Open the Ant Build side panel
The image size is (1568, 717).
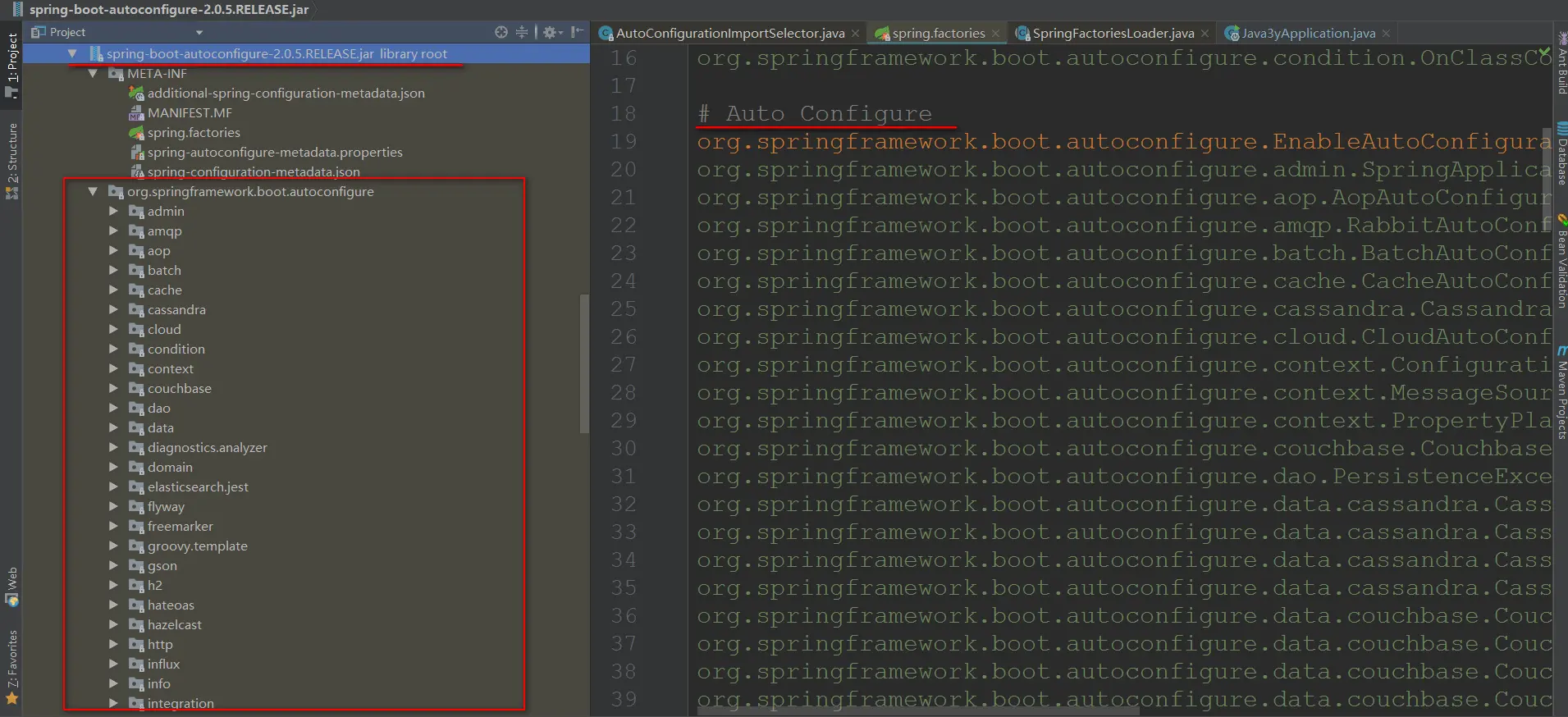pos(1561,63)
